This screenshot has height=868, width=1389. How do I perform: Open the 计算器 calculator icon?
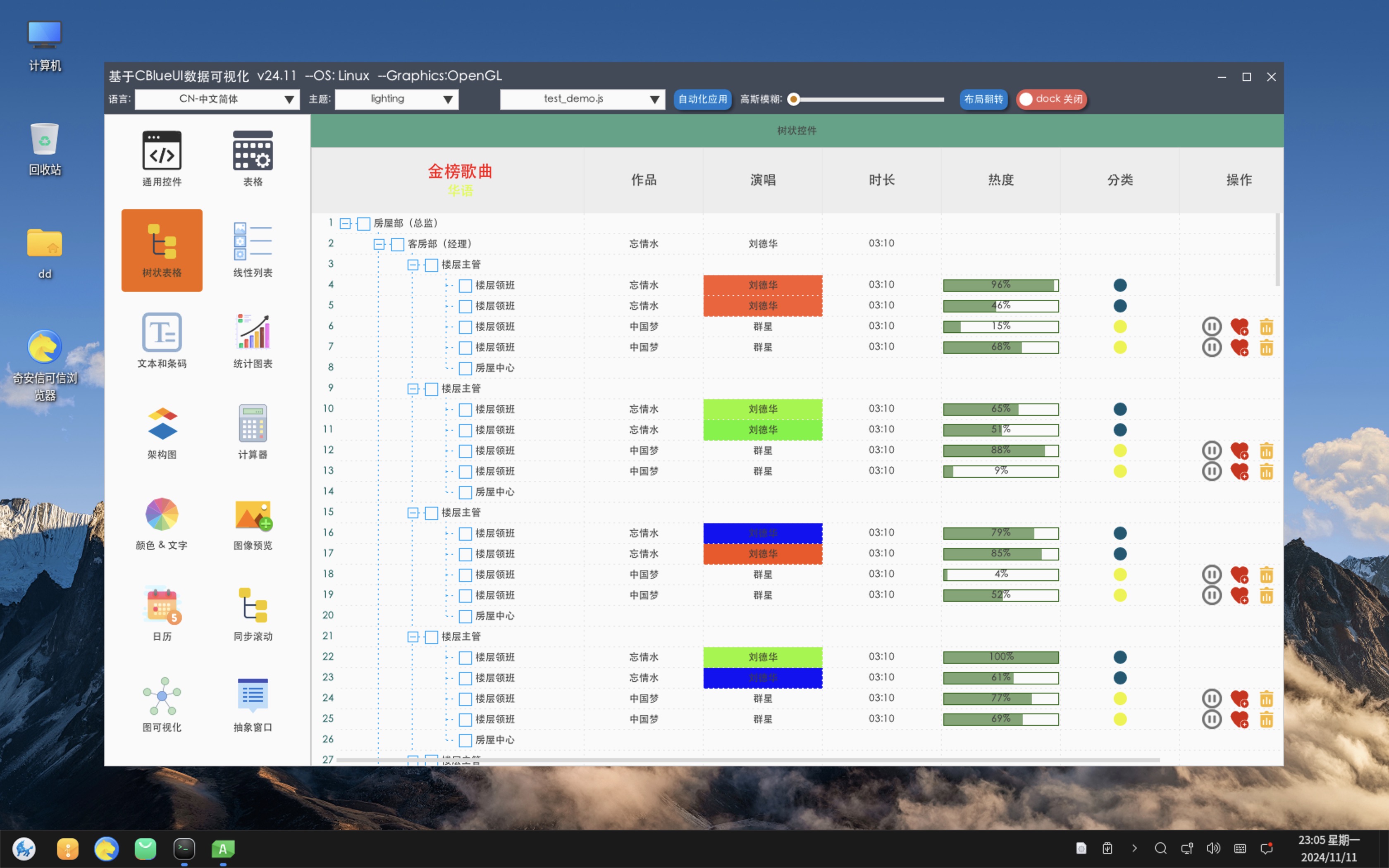pyautogui.click(x=253, y=424)
